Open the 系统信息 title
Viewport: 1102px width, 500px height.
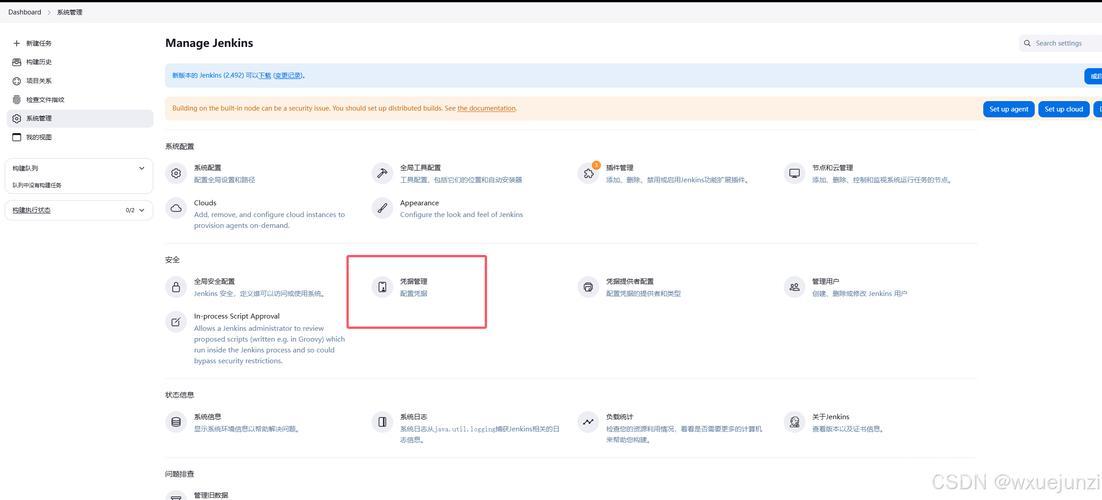pos(207,417)
